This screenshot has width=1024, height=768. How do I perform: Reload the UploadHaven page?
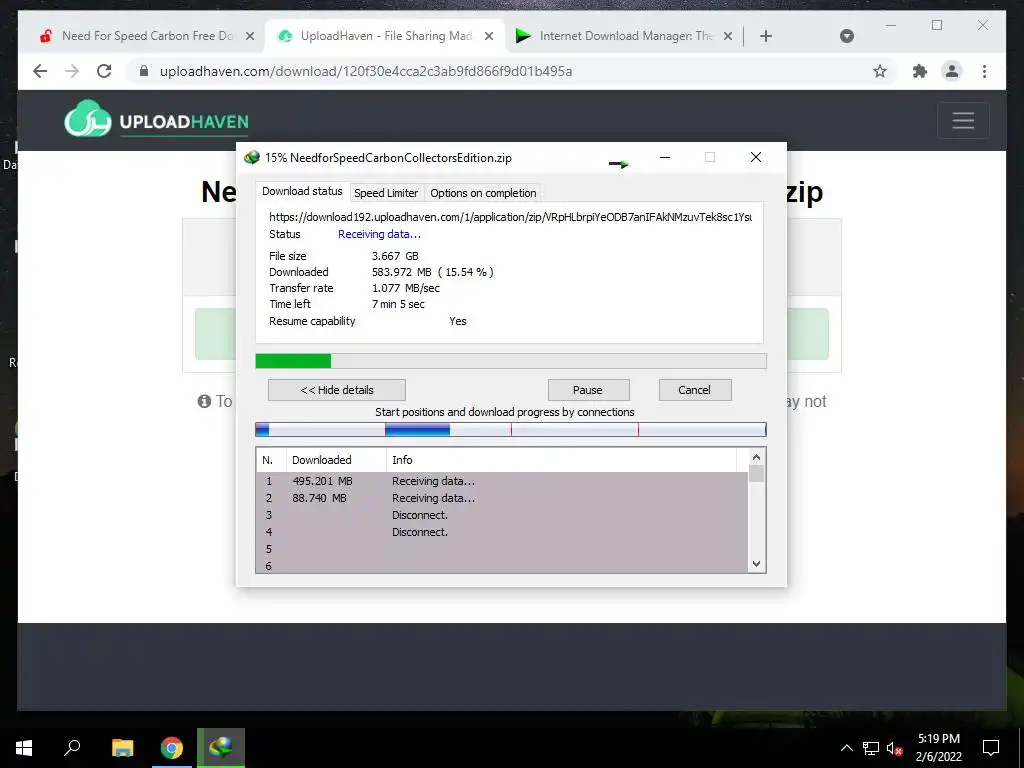[104, 71]
